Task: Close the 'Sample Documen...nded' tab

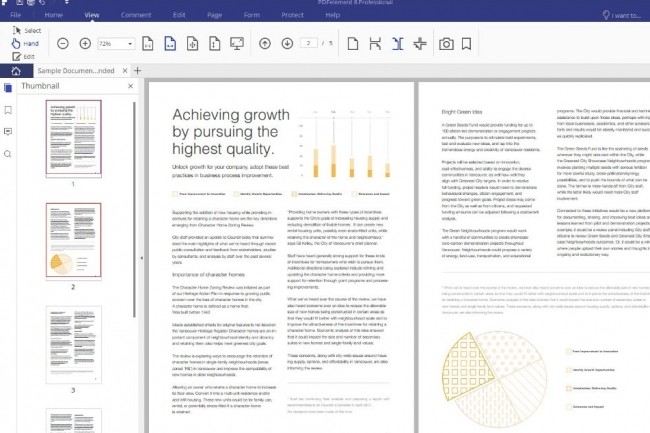Action: [125, 71]
